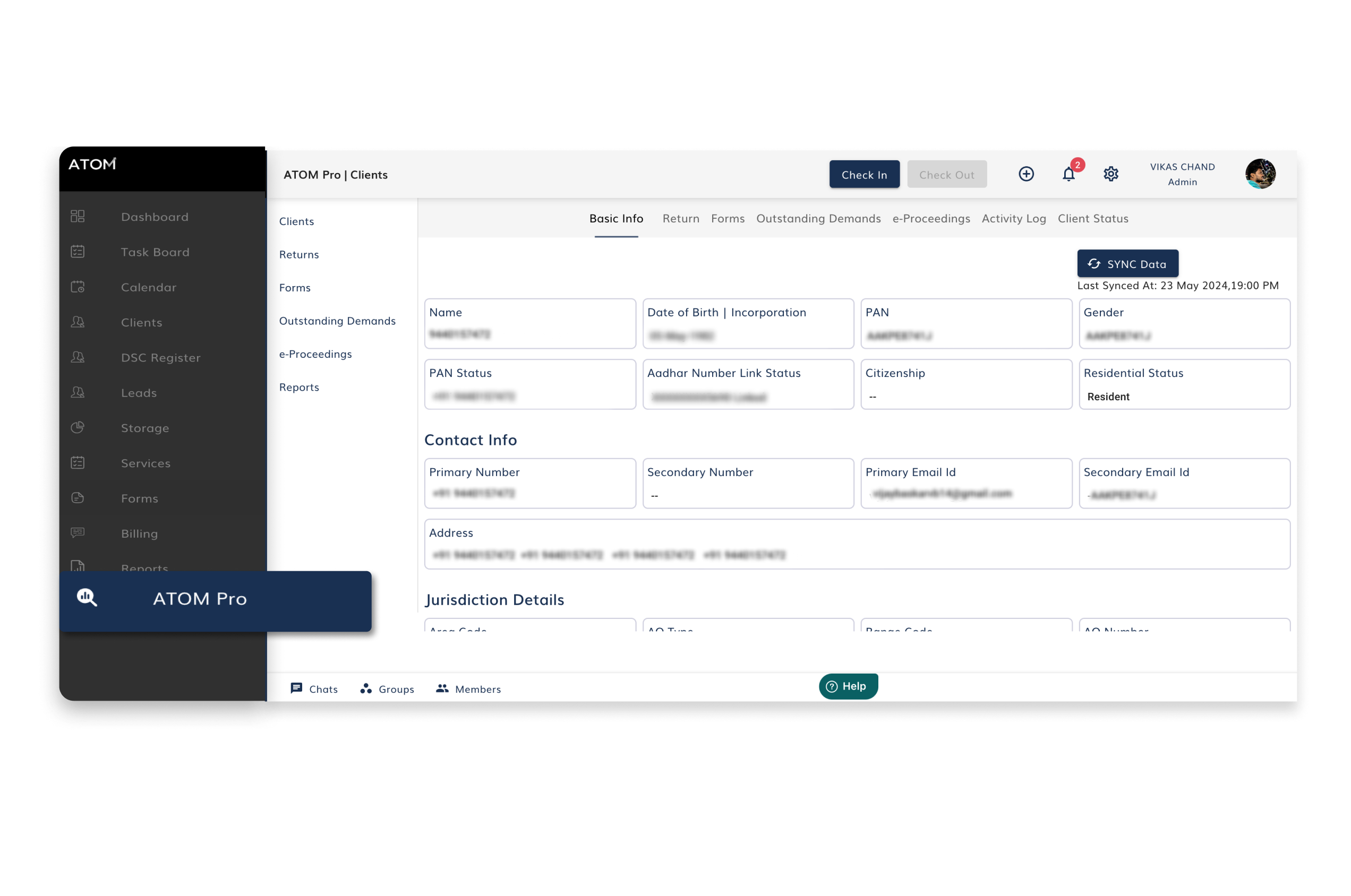Click the Storage pie chart icon
Viewport: 1351px width, 896px height.
(78, 427)
